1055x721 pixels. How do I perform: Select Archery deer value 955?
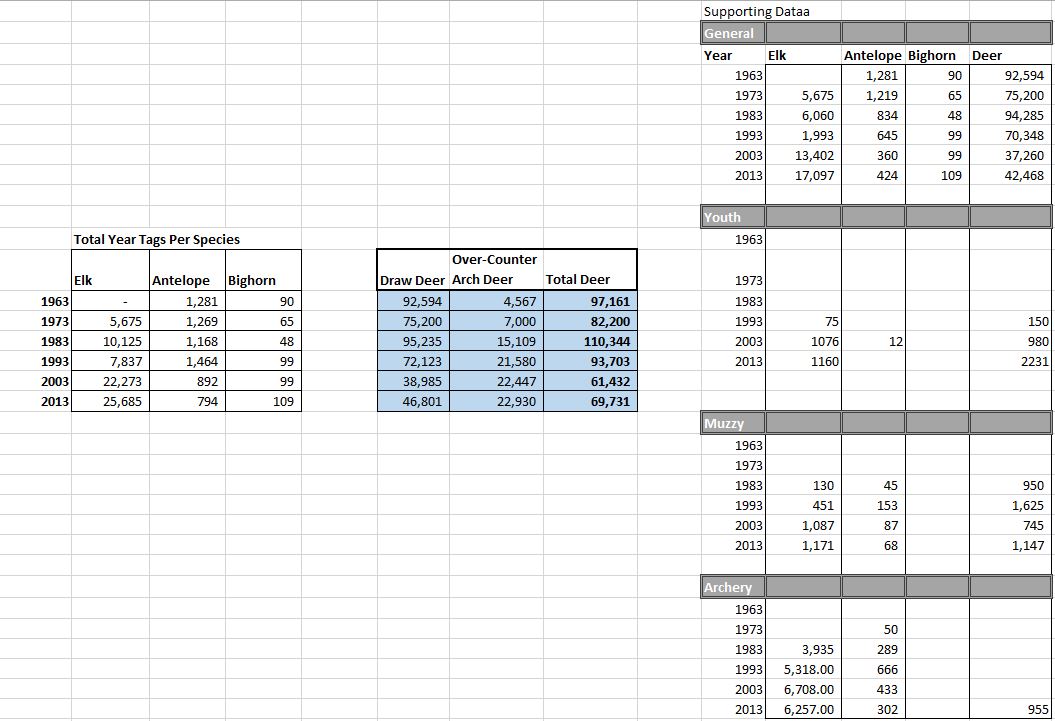[1010, 710]
